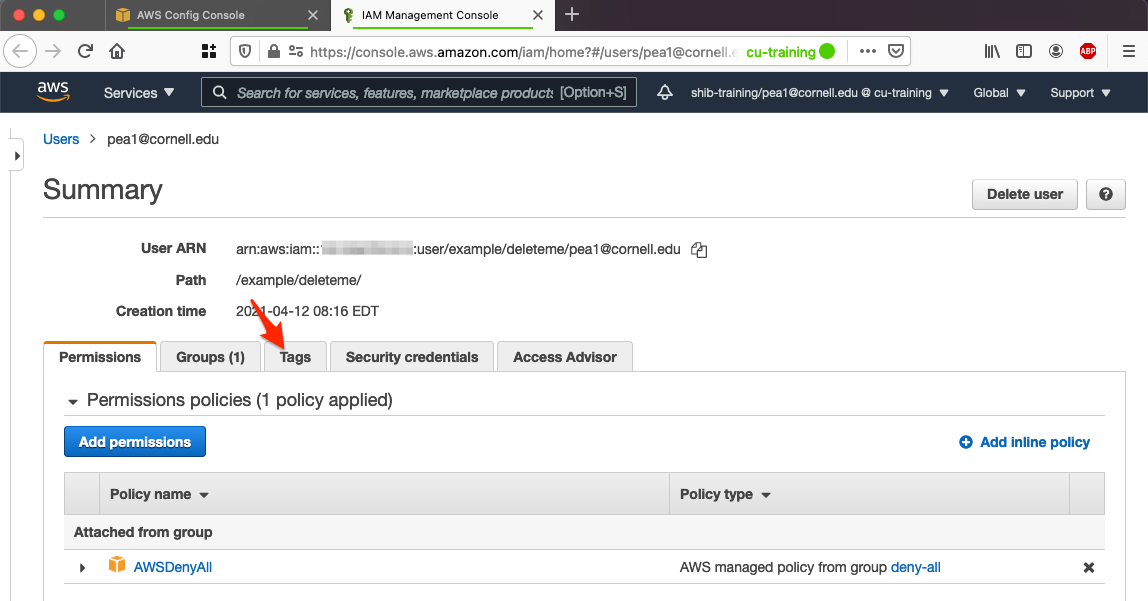Viewport: 1148px width, 601px height.
Task: Close the AWS Config Console tab
Action: pos(313,15)
